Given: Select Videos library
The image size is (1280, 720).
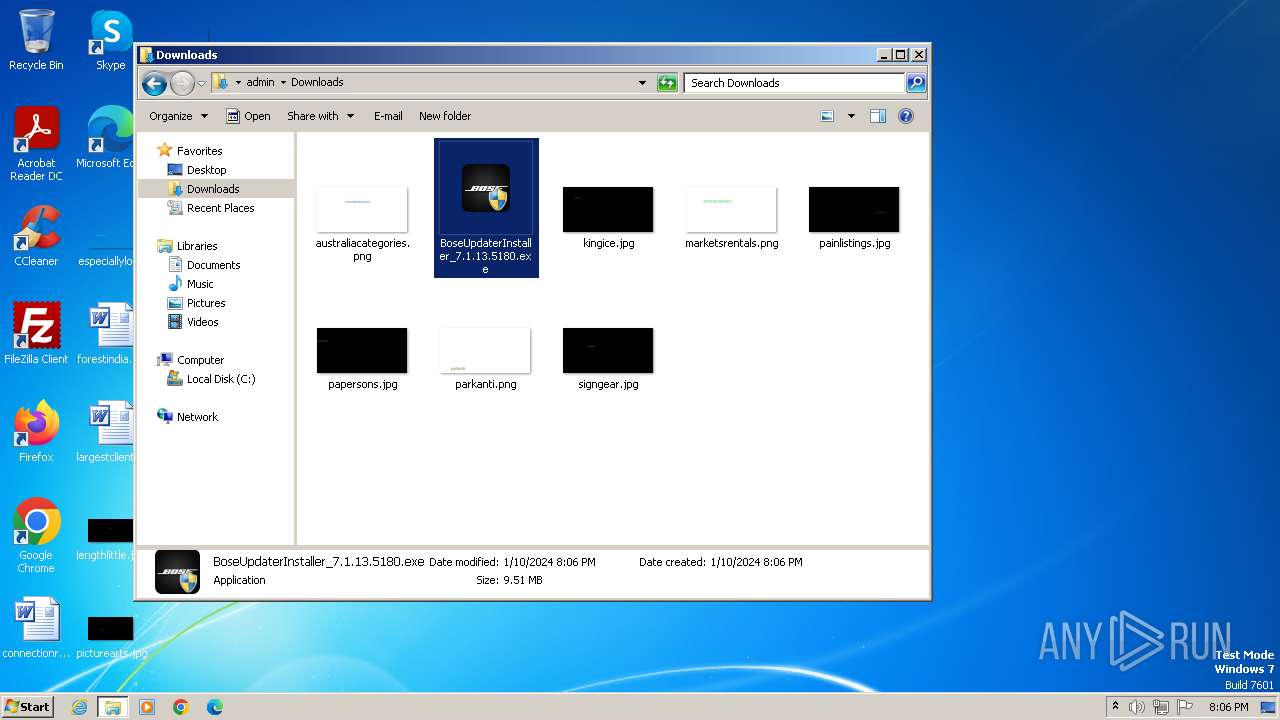Looking at the screenshot, I should 202,322.
